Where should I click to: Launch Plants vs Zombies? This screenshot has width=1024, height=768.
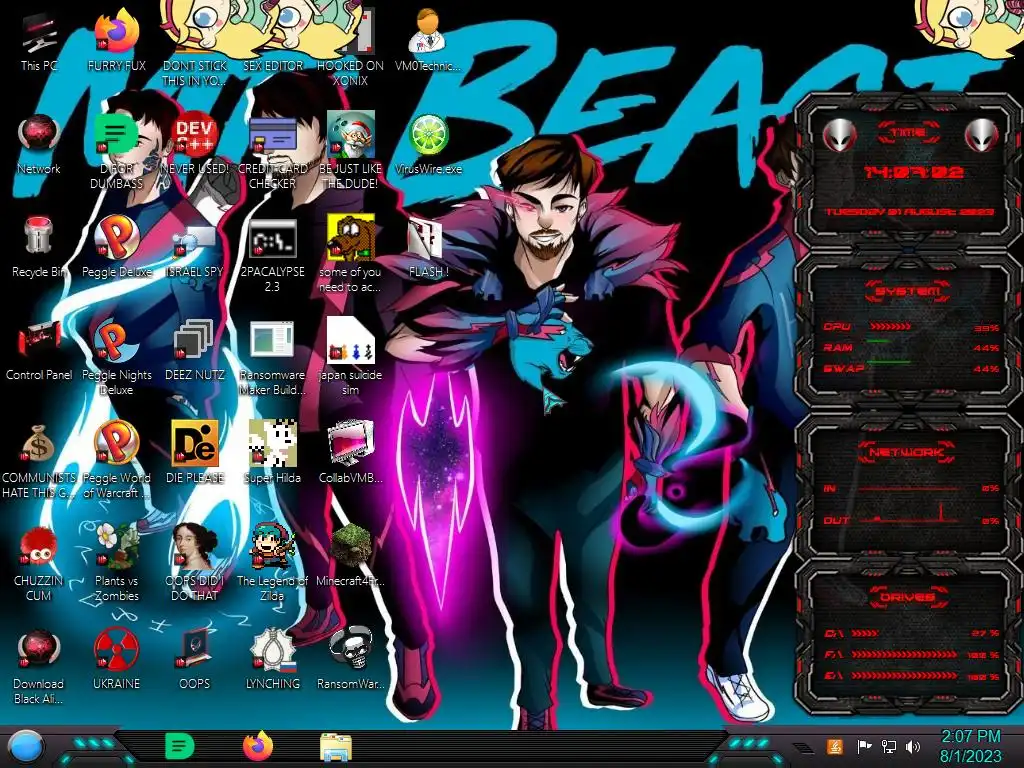pyautogui.click(x=116, y=563)
